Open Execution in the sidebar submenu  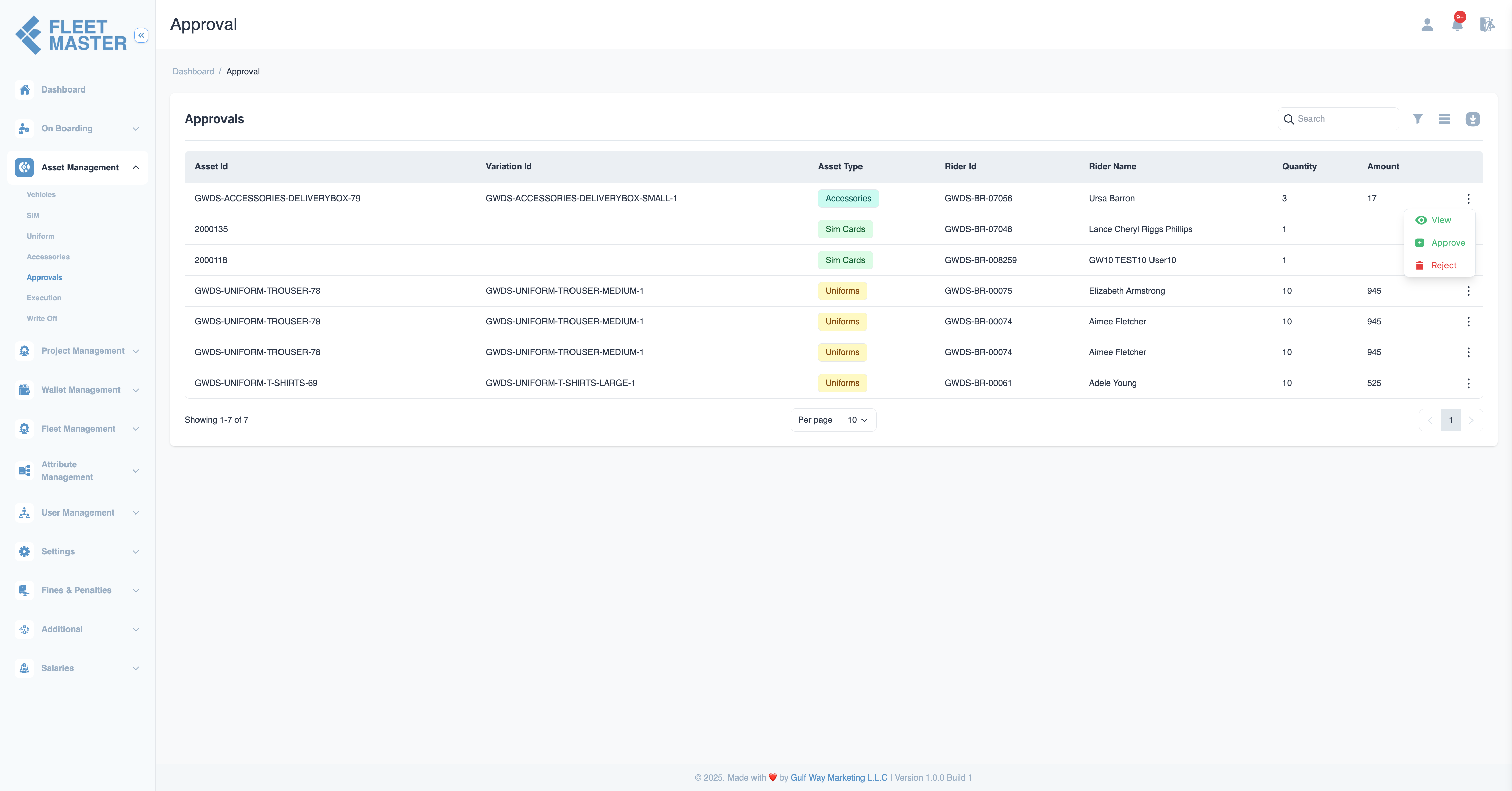coord(44,298)
